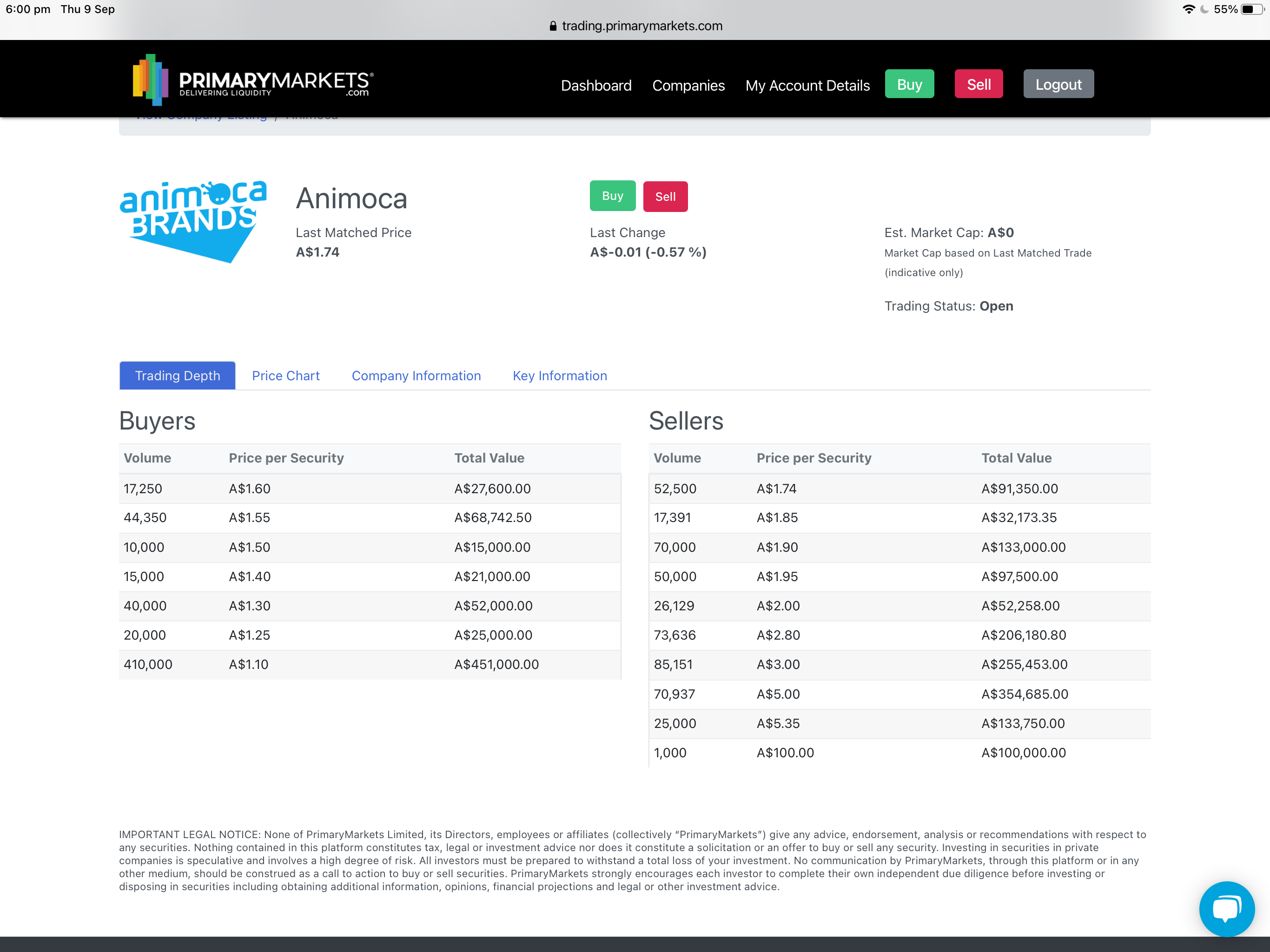Switch to the Price Chart tab
This screenshot has width=1270, height=952.
(286, 376)
